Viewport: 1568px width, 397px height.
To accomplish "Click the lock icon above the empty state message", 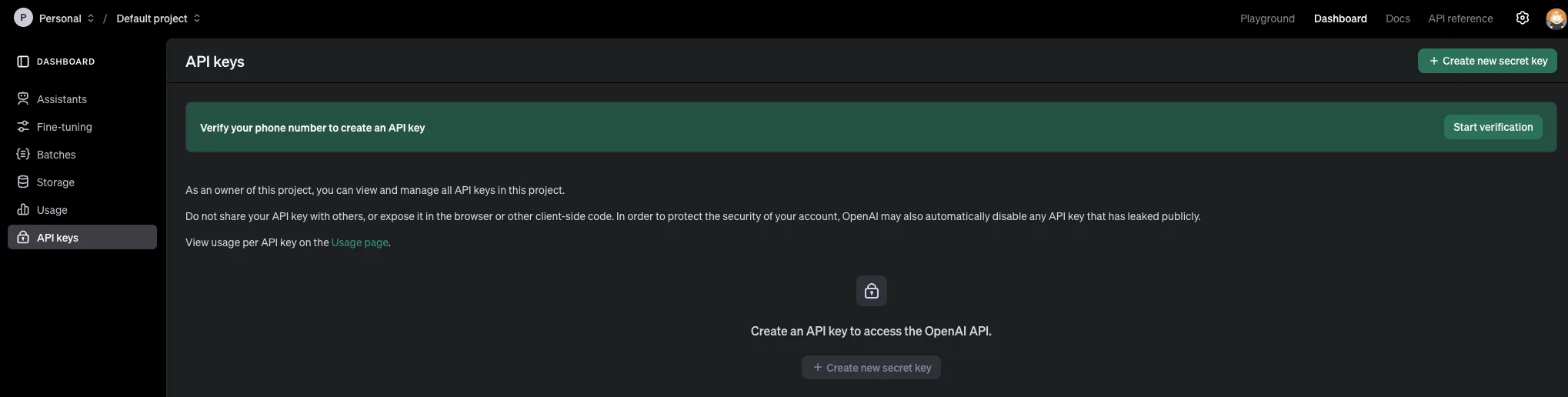I will 871,291.
